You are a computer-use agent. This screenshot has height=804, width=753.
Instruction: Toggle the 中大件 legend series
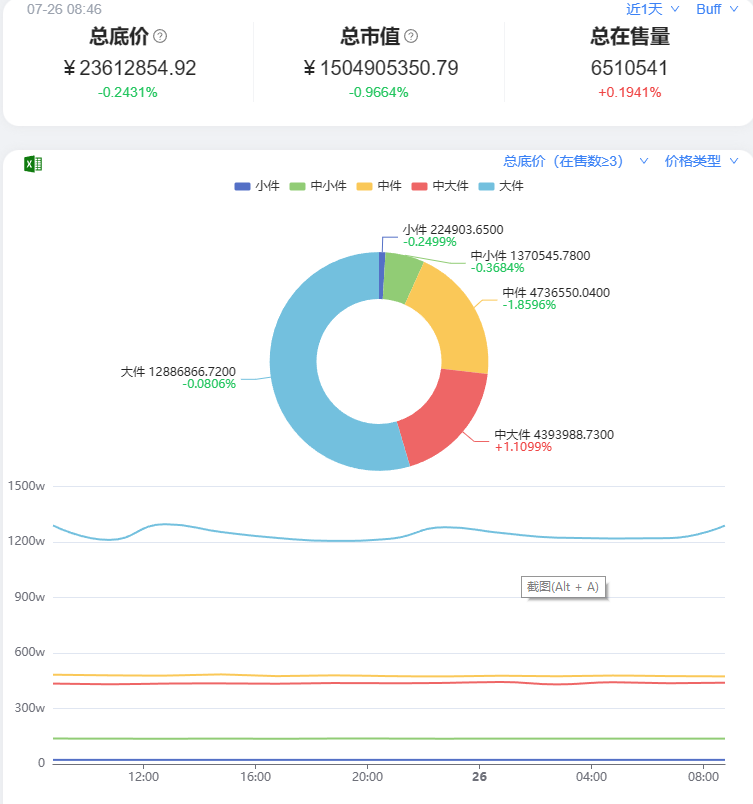tap(440, 186)
